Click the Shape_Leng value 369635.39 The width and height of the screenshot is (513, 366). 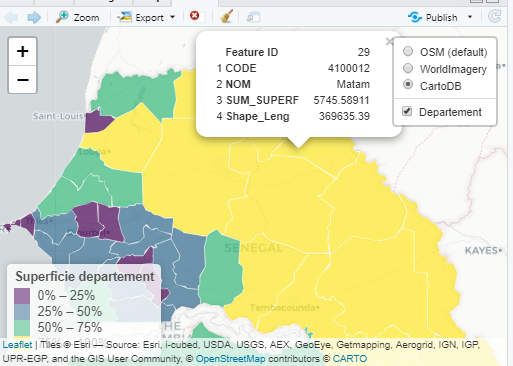(344, 116)
